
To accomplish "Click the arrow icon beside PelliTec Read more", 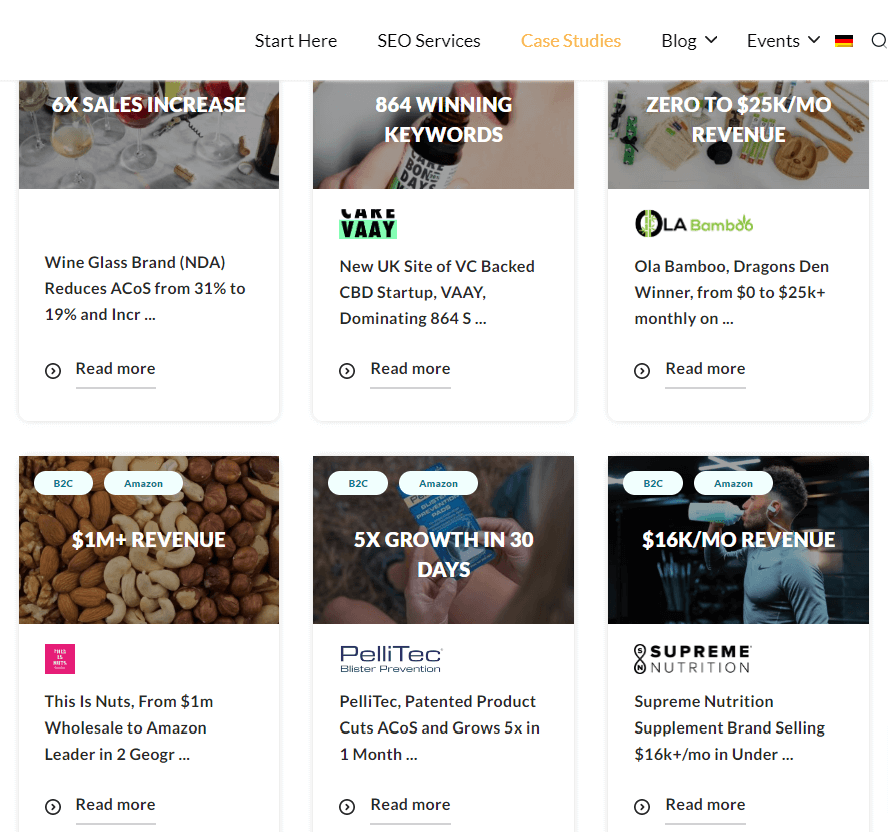I will click(347, 807).
